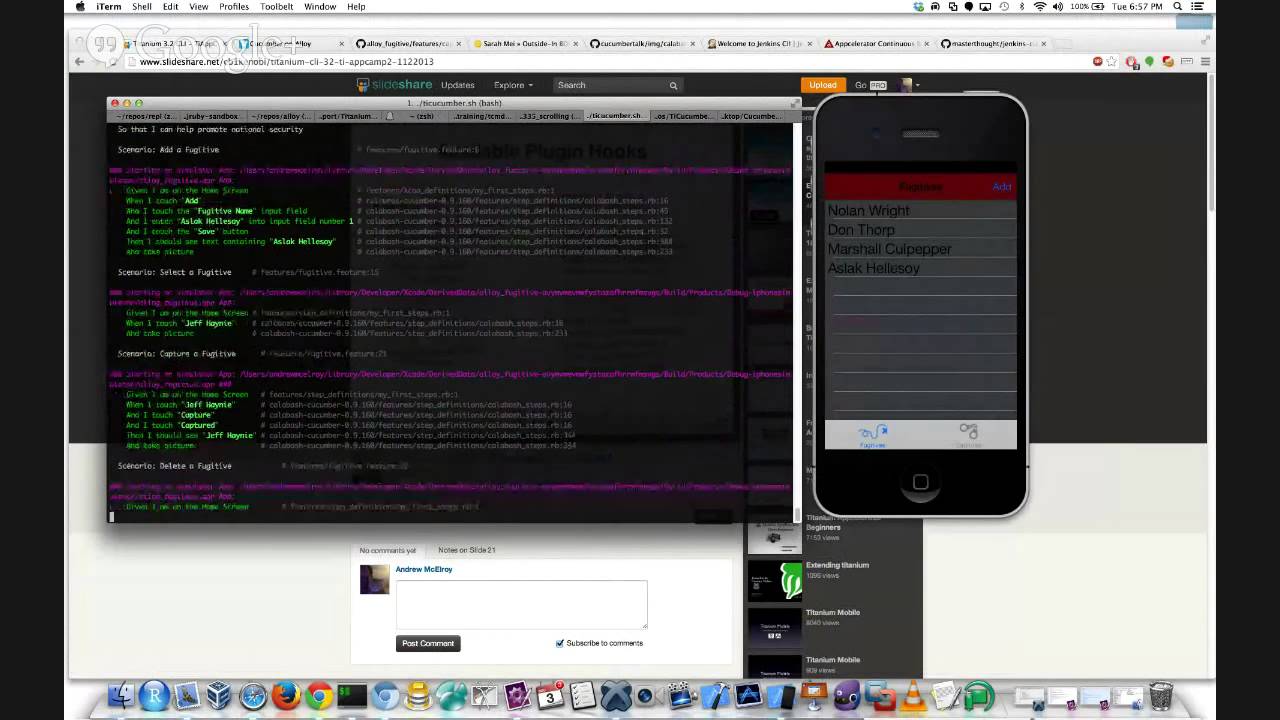
Task: Open Finder from the Dock
Action: [x=121, y=695]
